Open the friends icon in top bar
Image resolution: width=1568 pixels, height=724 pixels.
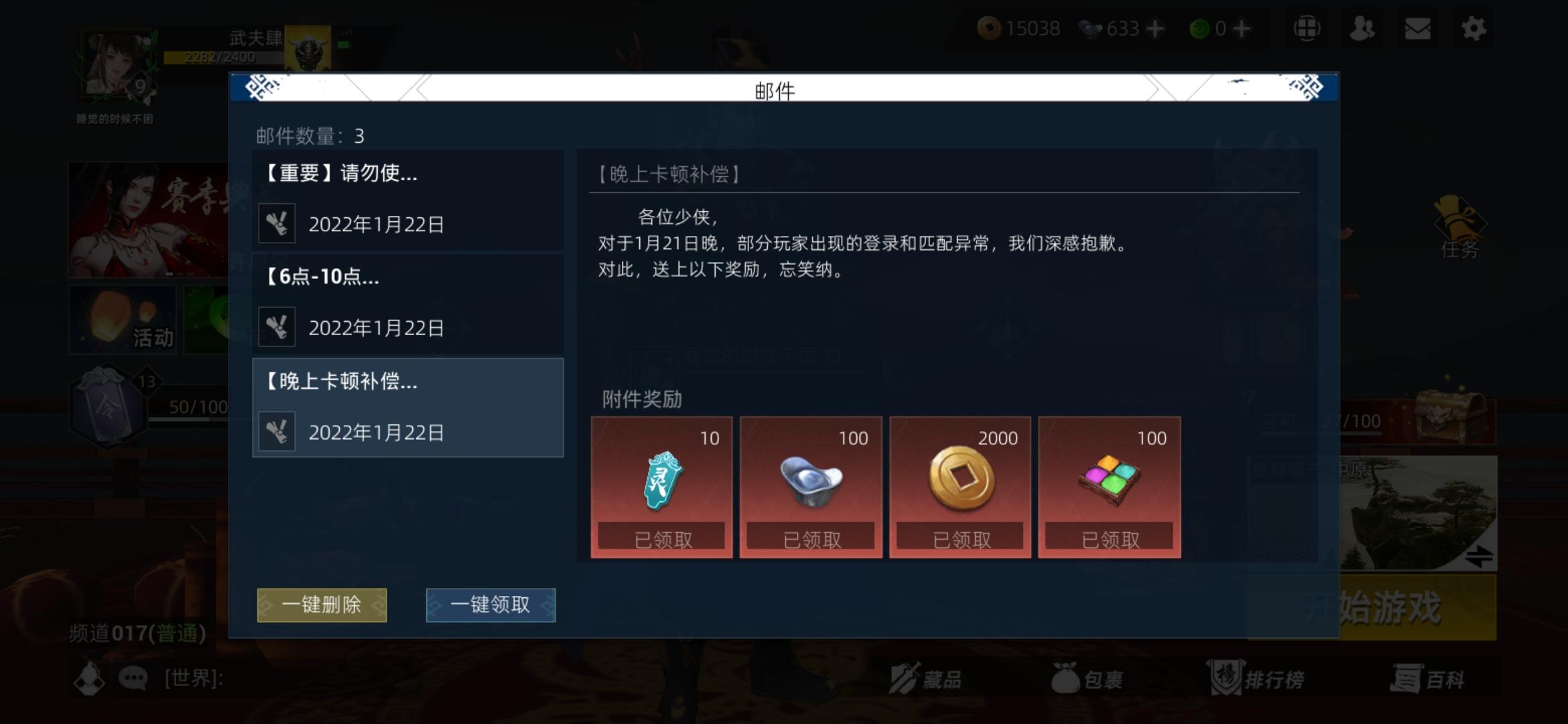pyautogui.click(x=1362, y=29)
